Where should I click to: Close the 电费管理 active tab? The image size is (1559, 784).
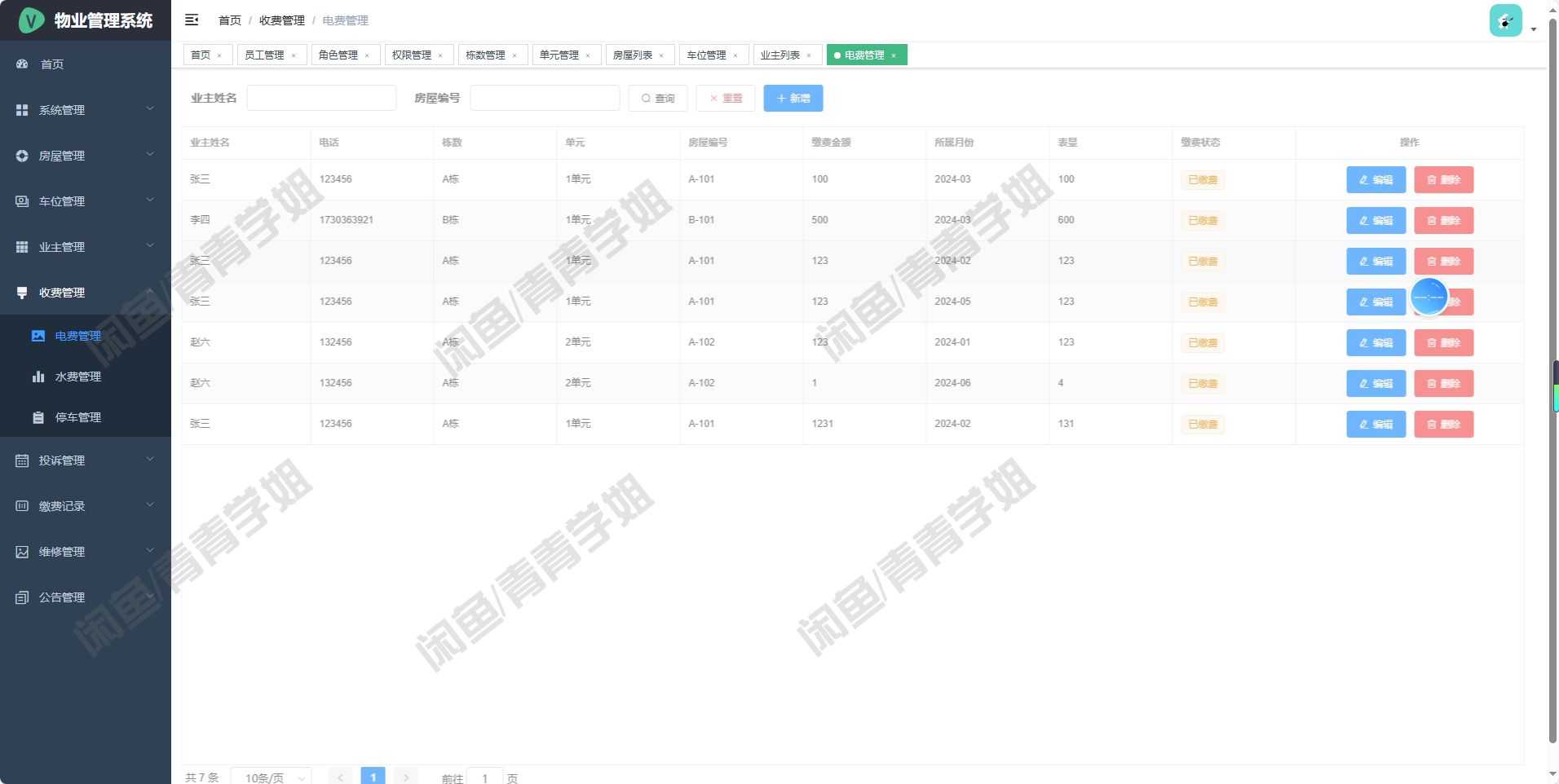point(894,55)
